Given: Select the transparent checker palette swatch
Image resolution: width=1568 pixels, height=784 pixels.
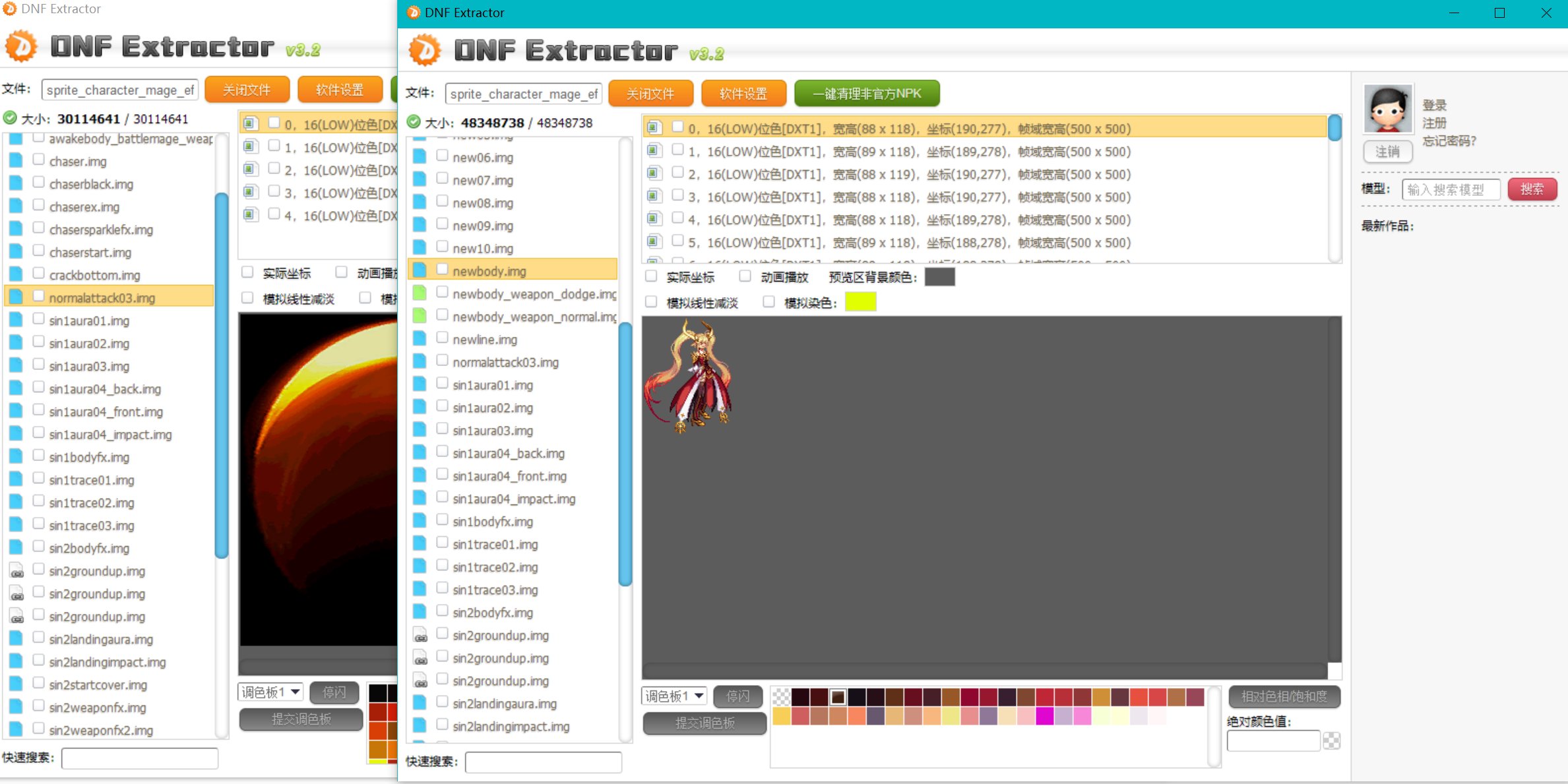Looking at the screenshot, I should [x=781, y=696].
